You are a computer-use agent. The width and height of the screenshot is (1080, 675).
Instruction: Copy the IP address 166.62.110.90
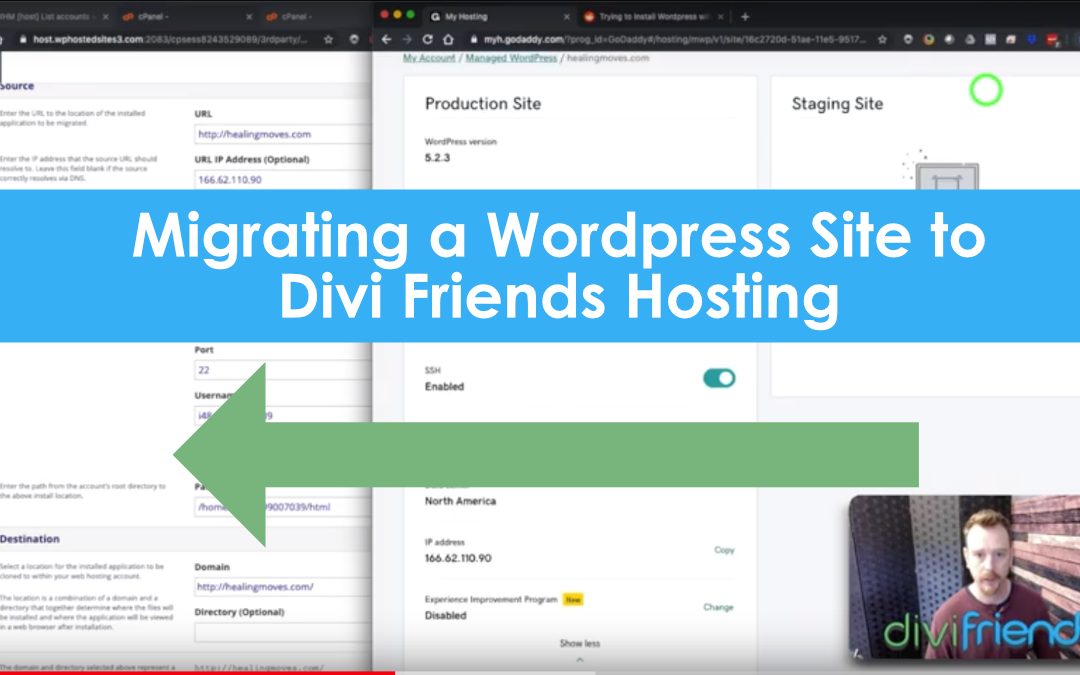click(724, 550)
